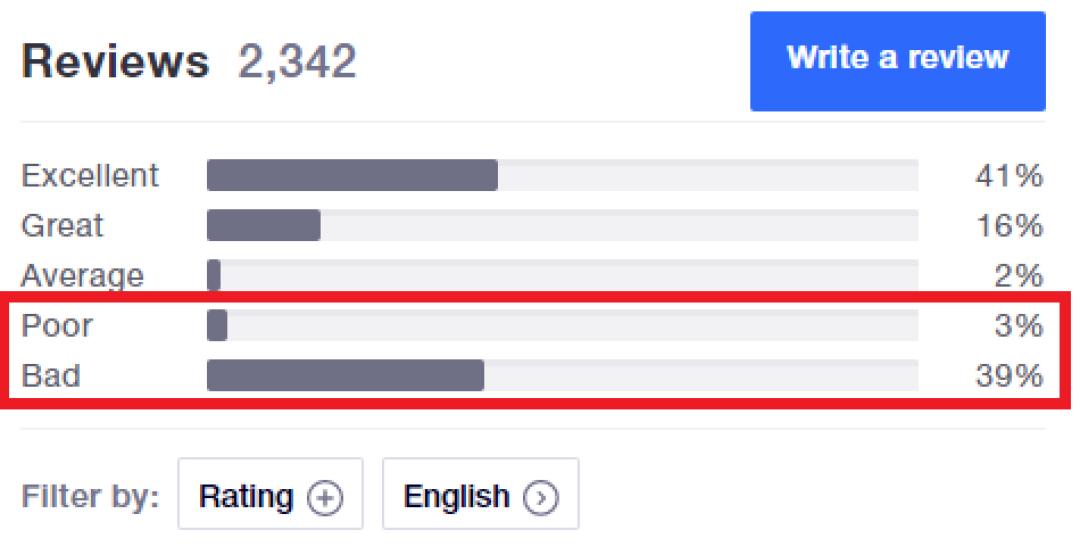Click the Write a review button
Image resolution: width=1080 pixels, height=555 pixels.
tap(897, 60)
